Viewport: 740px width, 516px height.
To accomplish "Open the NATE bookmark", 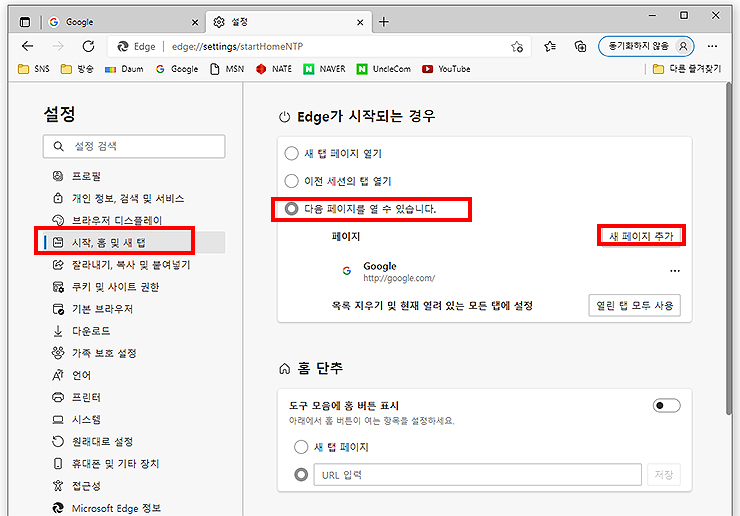I will point(274,69).
